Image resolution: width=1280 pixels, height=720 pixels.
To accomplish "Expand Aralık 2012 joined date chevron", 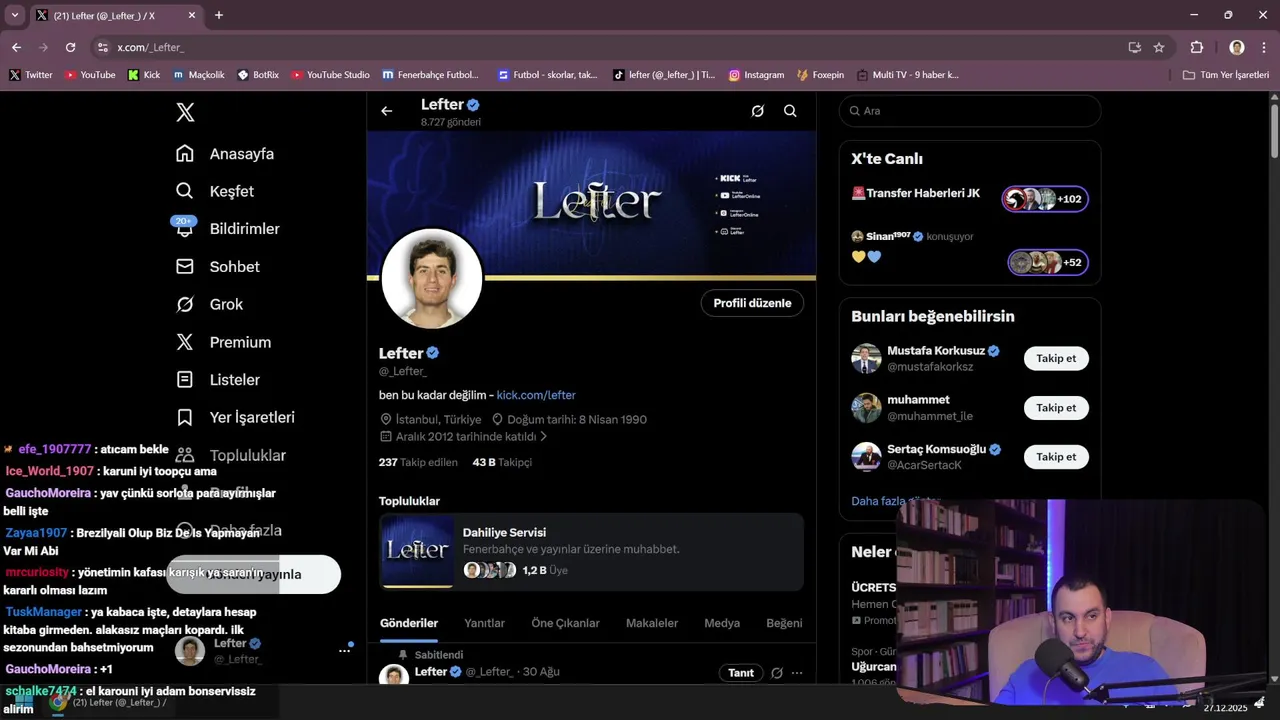I will [x=543, y=437].
